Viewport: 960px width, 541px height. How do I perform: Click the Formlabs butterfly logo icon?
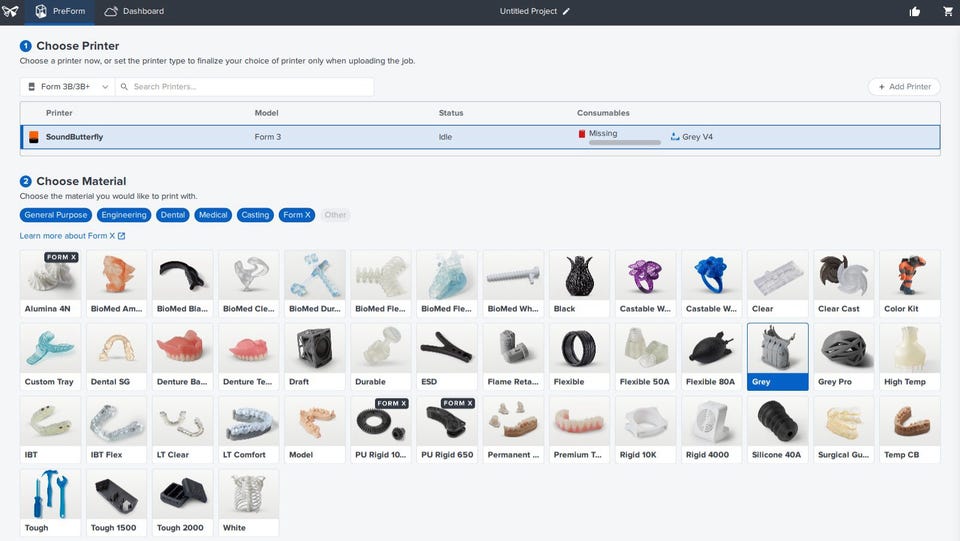point(10,11)
